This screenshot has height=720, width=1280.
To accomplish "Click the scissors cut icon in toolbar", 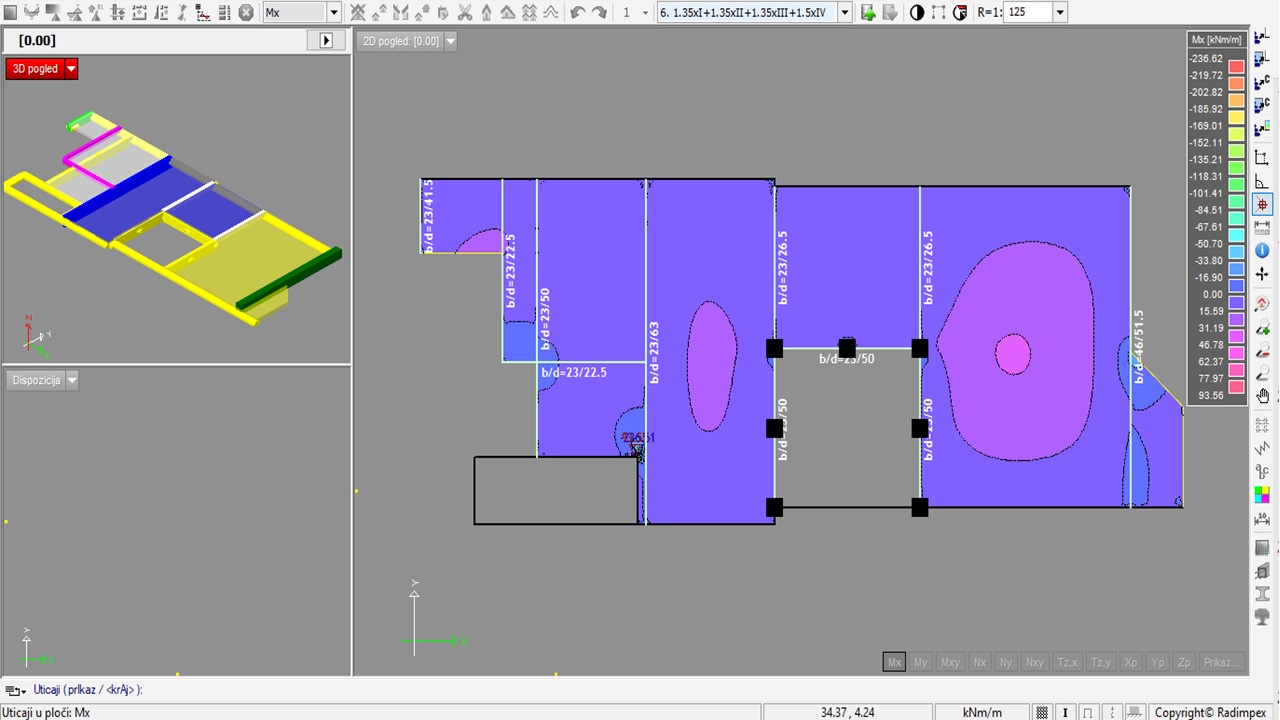I will tap(464, 13).
